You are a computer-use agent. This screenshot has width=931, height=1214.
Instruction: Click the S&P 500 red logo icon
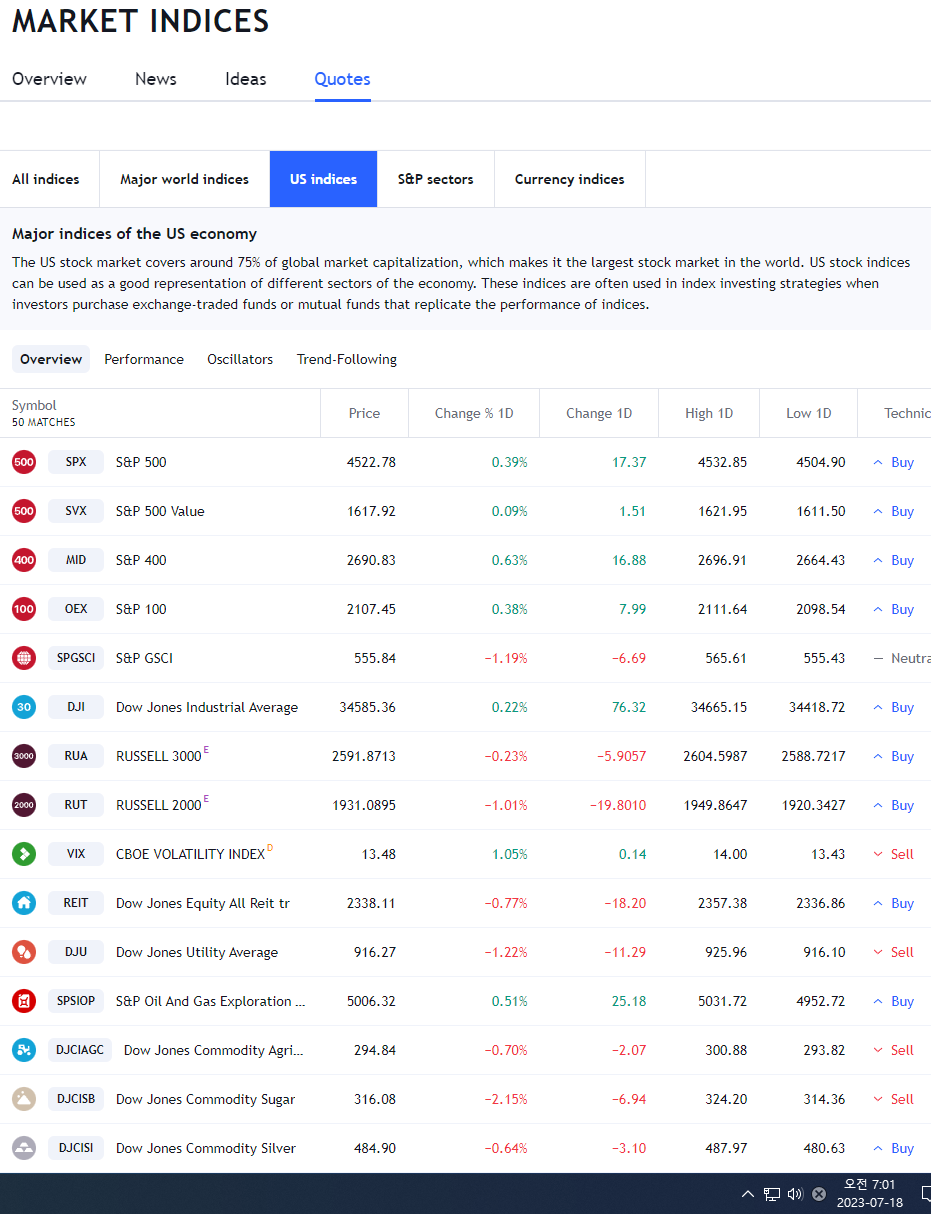[24, 462]
